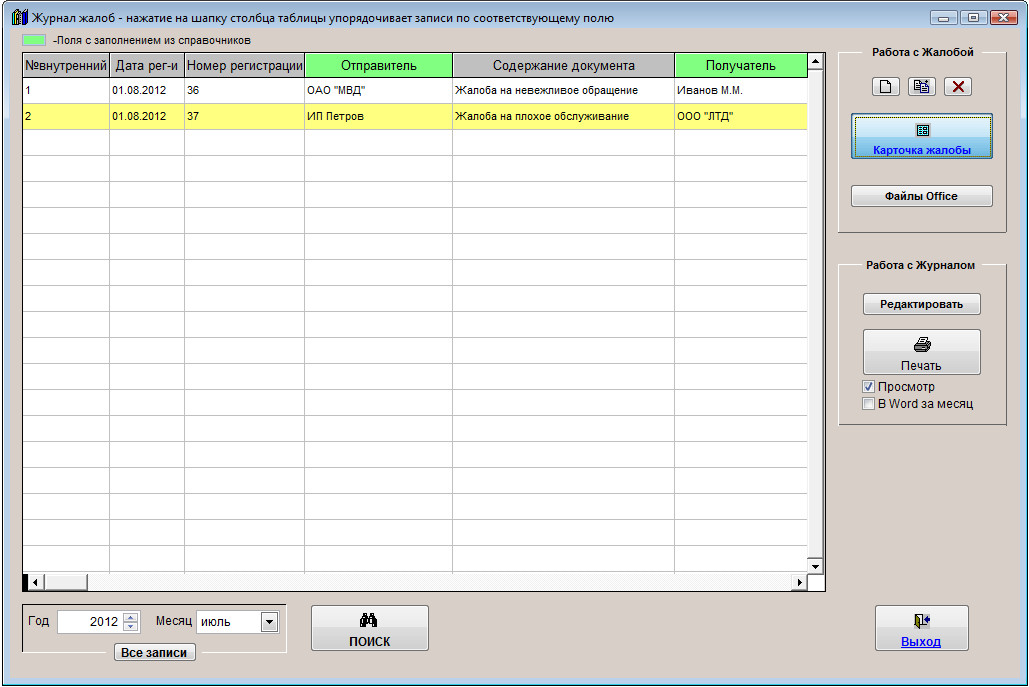
Task: Minimize the Журнал жалоб window
Action: tap(944, 18)
